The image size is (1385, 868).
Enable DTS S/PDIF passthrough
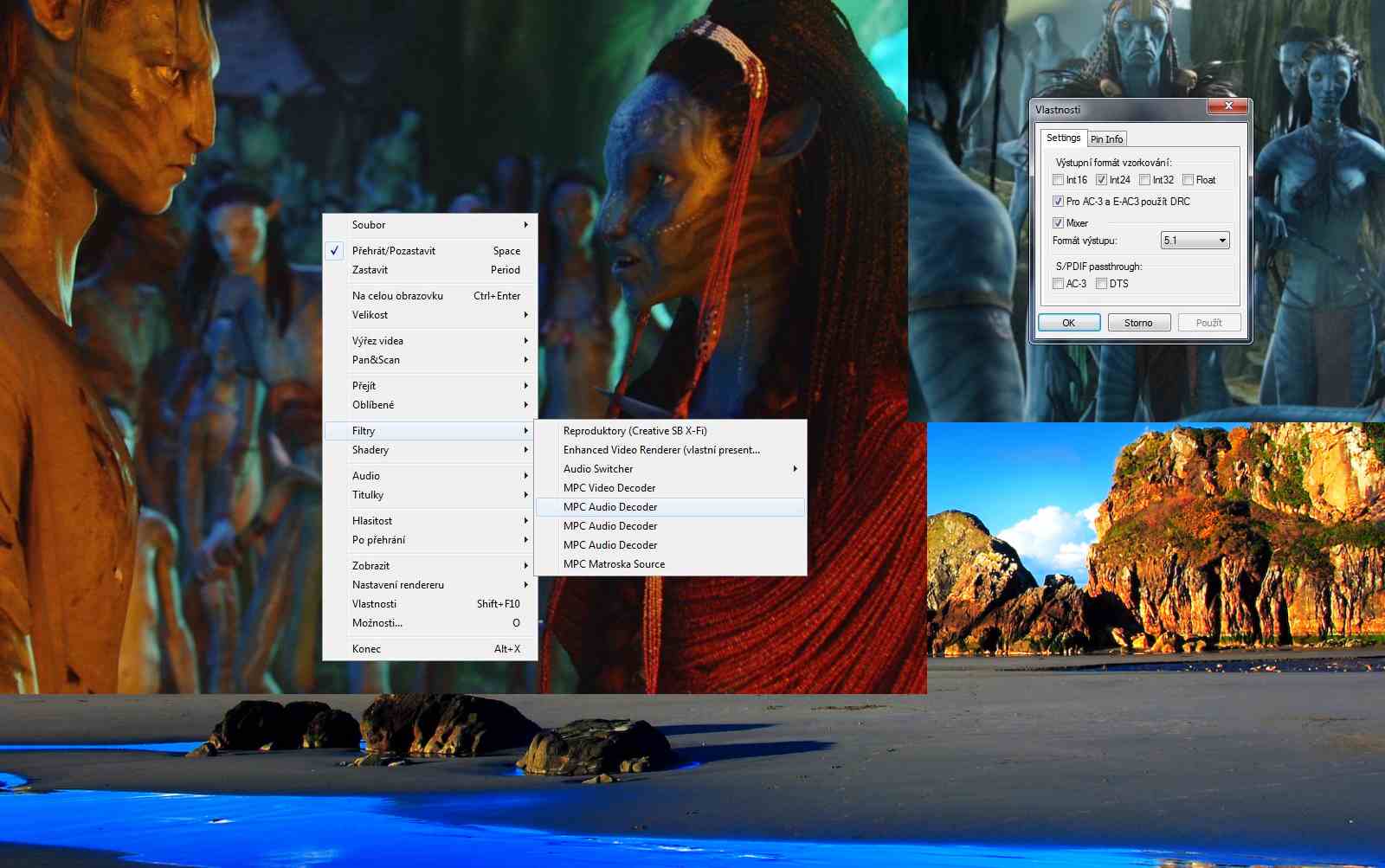click(x=1101, y=284)
